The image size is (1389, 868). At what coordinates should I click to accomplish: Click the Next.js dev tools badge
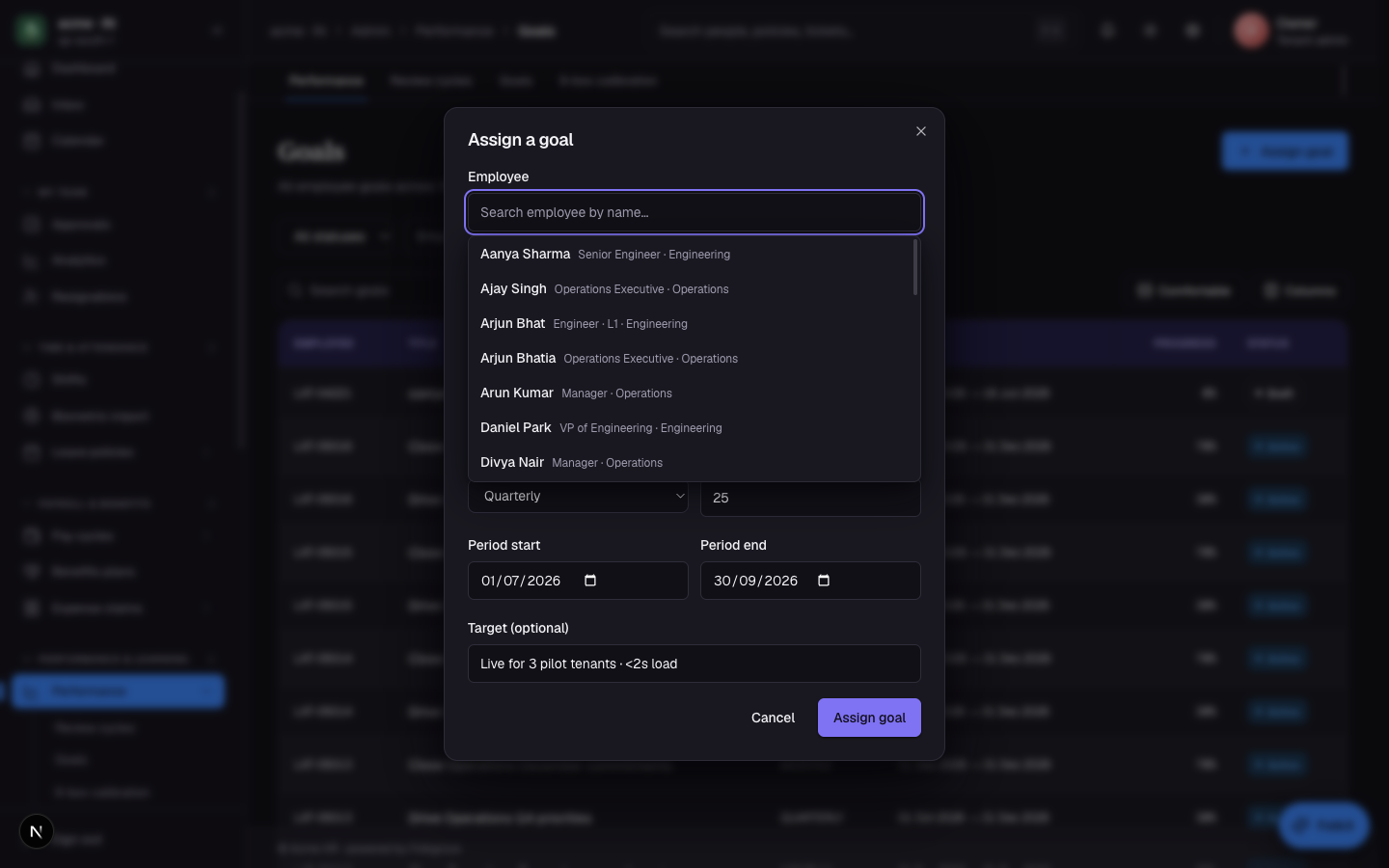point(37,831)
